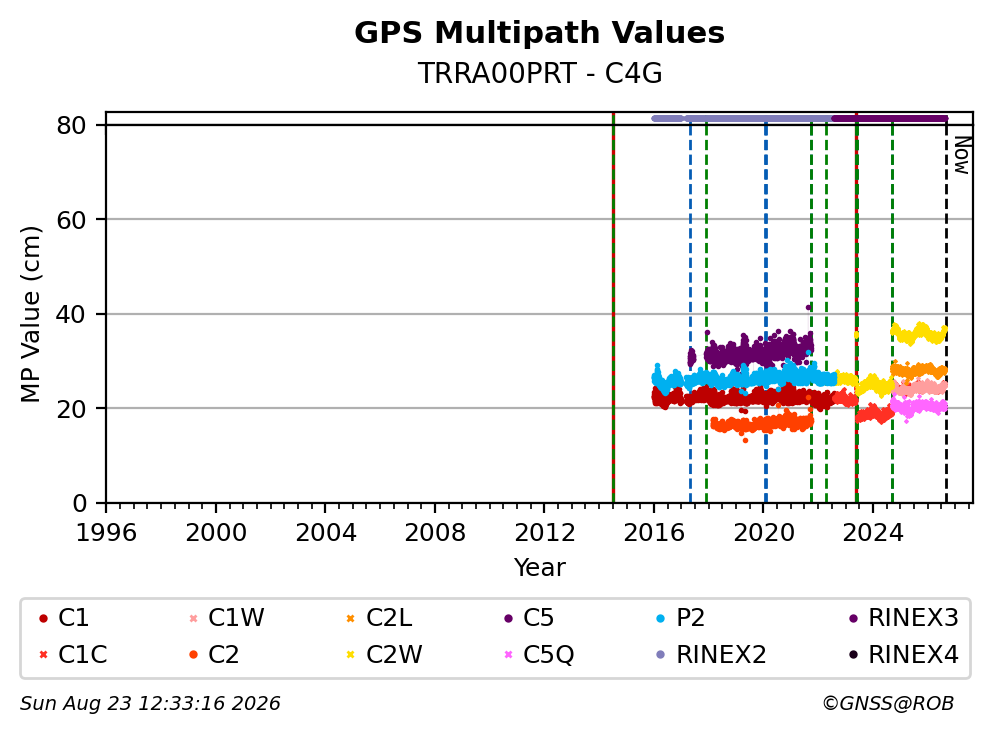Click the plot title GPS Multipath Values
992x734 pixels.
pos(539,33)
